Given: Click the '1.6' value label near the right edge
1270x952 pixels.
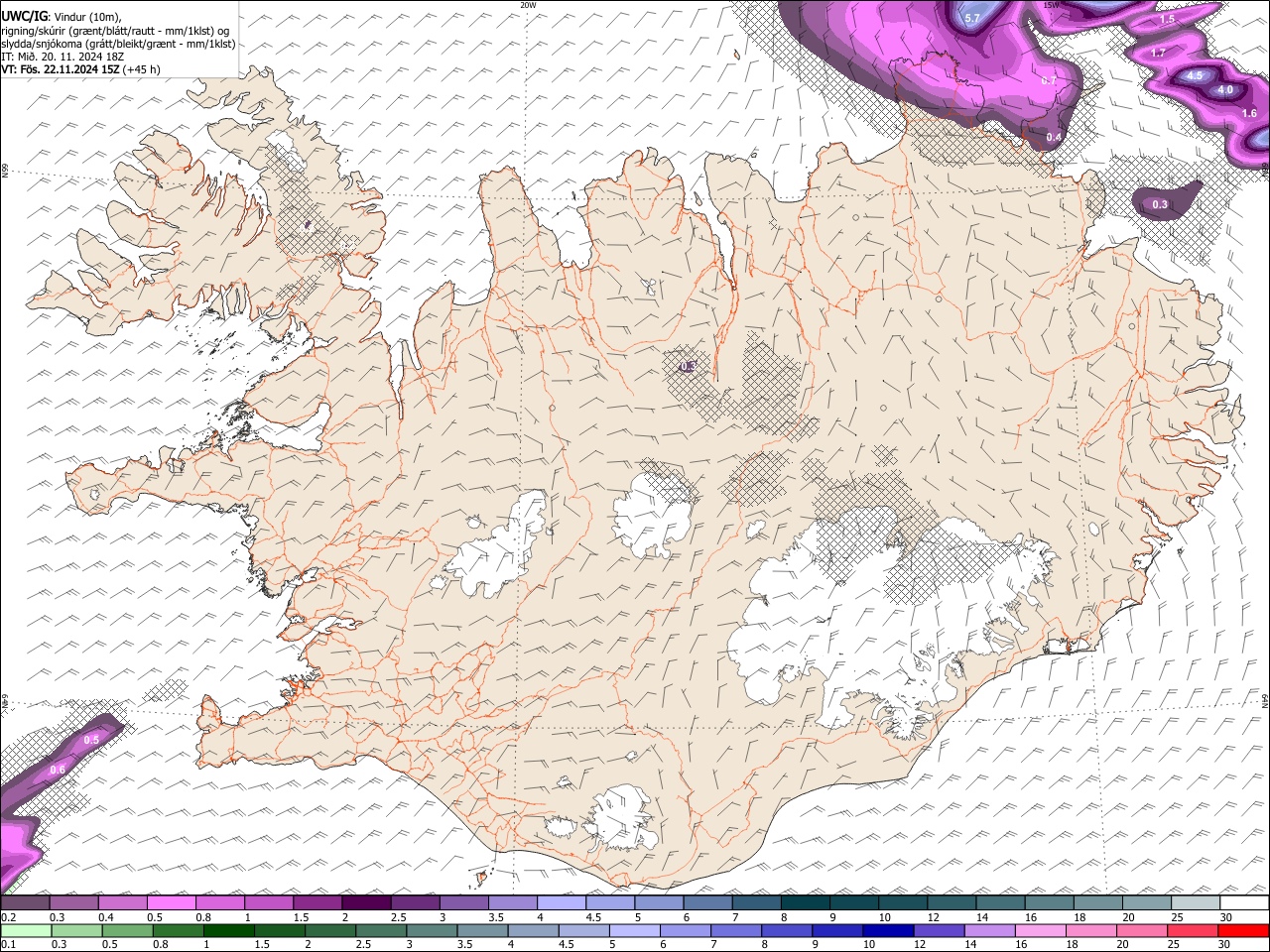Looking at the screenshot, I should tap(1249, 113).
